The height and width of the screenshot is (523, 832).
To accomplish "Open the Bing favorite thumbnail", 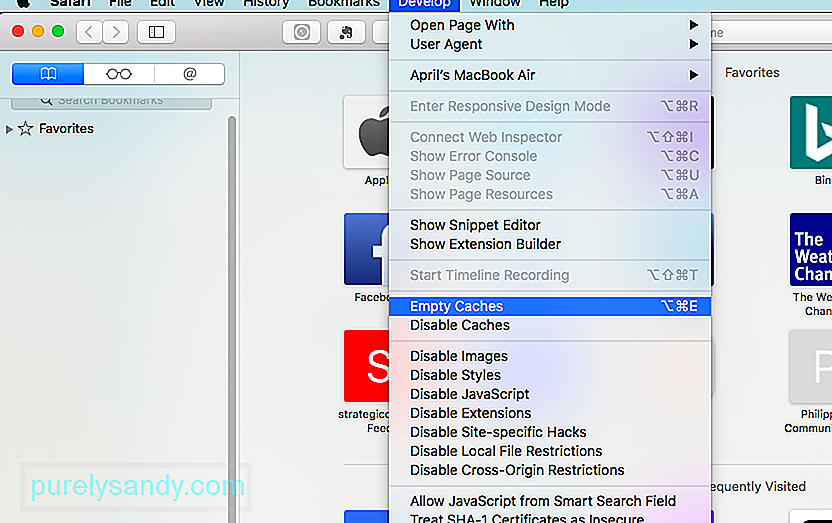I will point(810,132).
